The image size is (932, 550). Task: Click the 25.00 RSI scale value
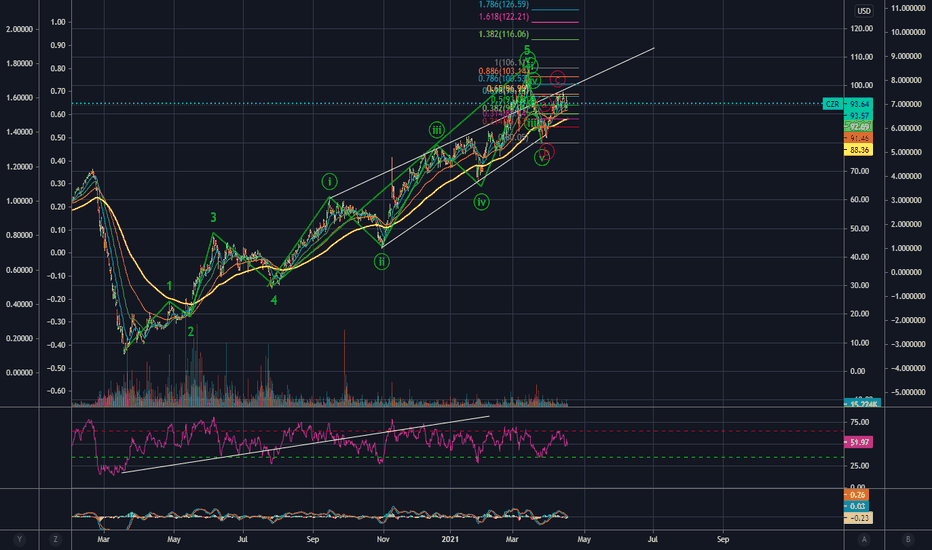pos(860,466)
